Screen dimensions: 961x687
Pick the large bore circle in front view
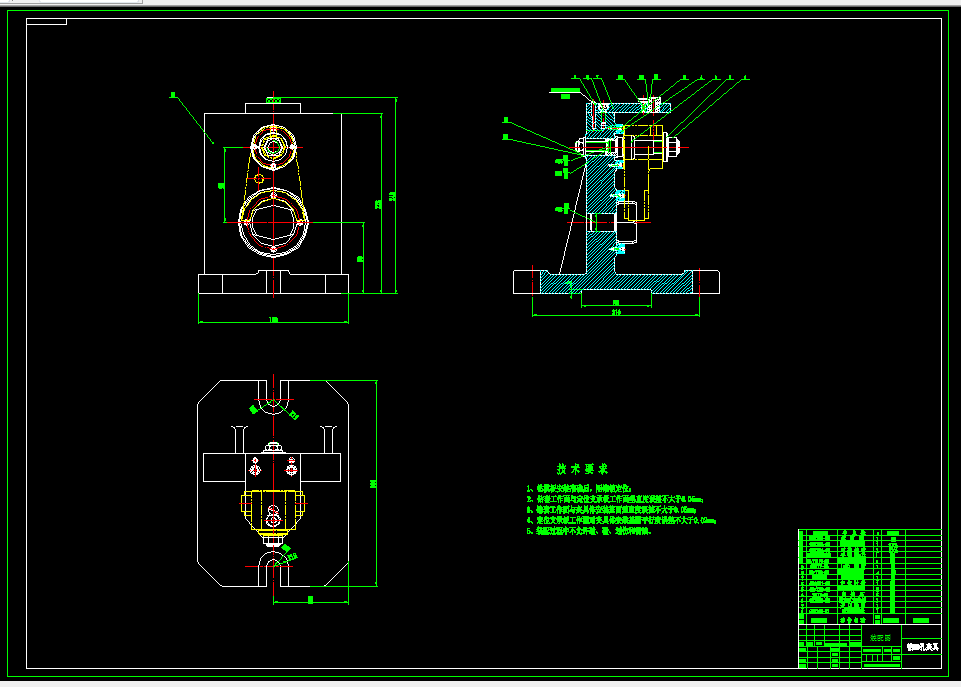(273, 222)
